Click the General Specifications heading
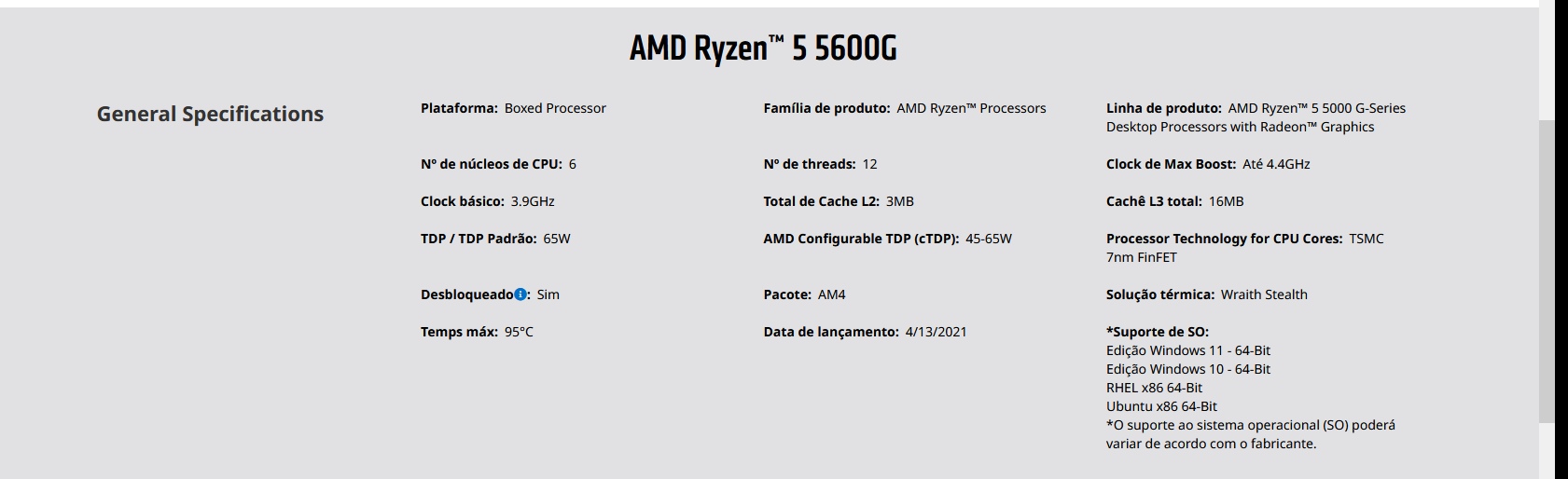Viewport: 1568px width, 479px height. coord(210,114)
